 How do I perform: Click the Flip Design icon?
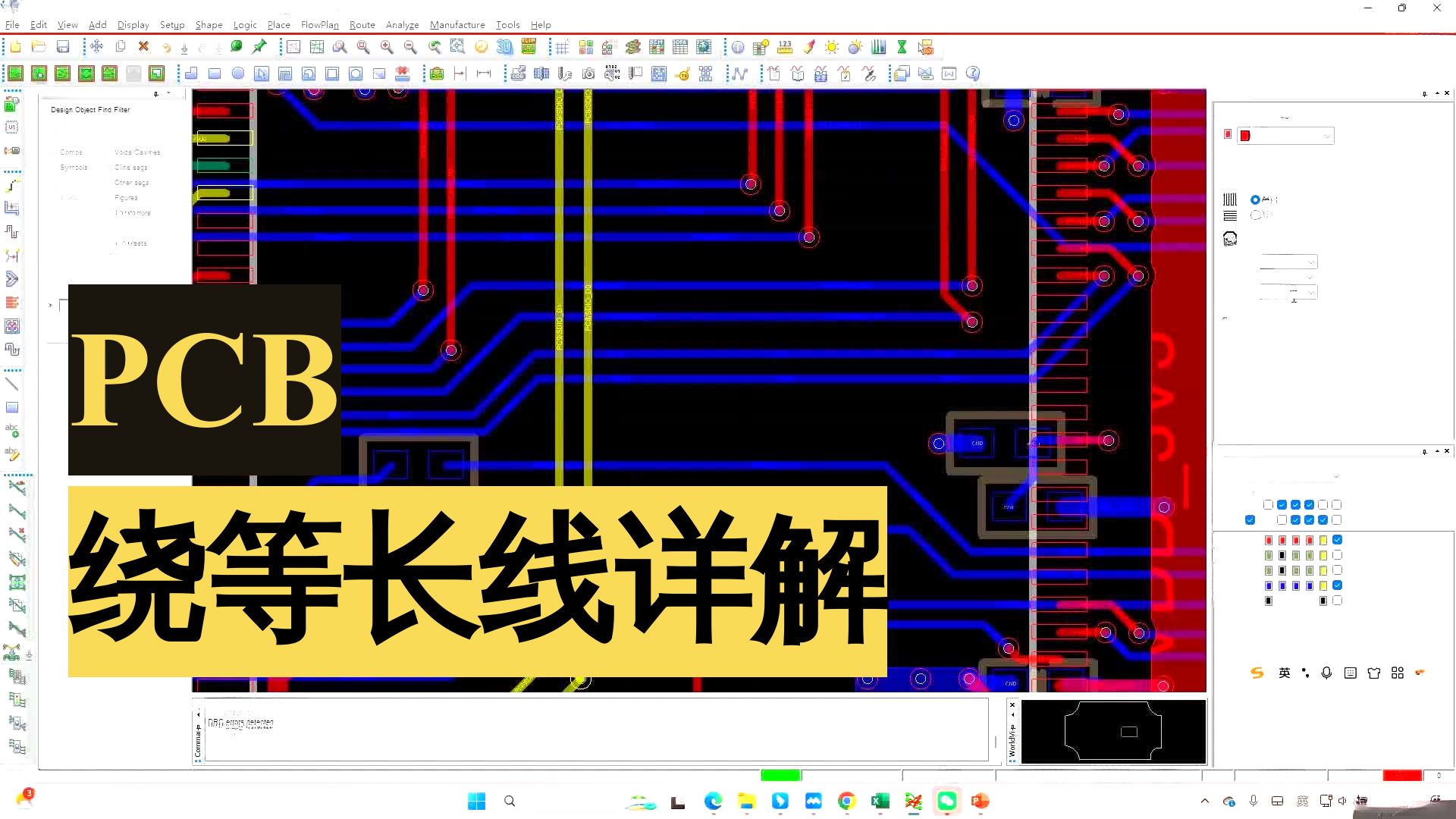tap(529, 47)
